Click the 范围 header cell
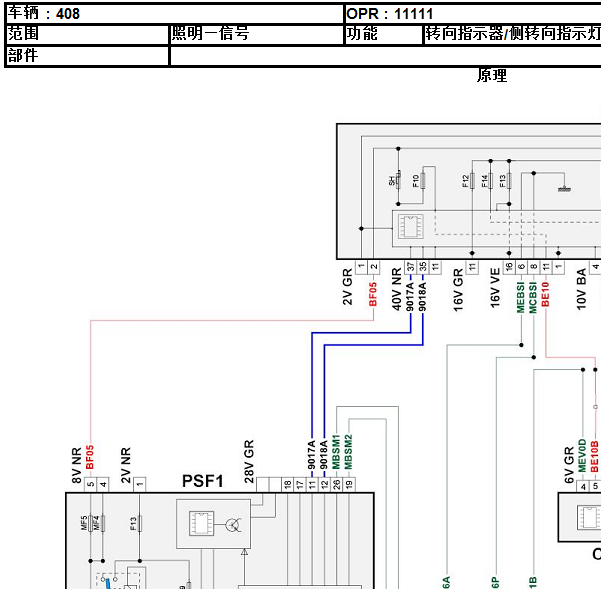Viewport: 601px width, 589px height. click(x=87, y=34)
